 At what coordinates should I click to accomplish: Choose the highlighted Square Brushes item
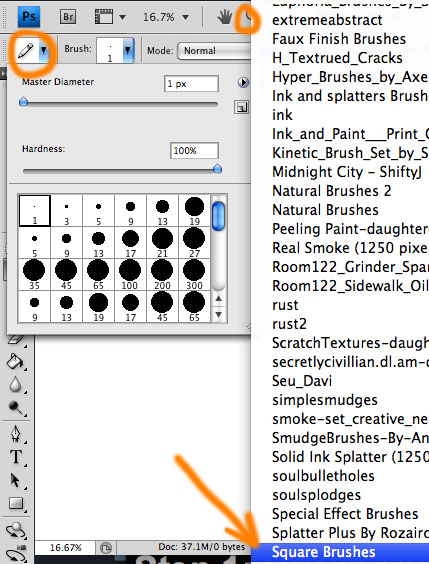[x=340, y=552]
